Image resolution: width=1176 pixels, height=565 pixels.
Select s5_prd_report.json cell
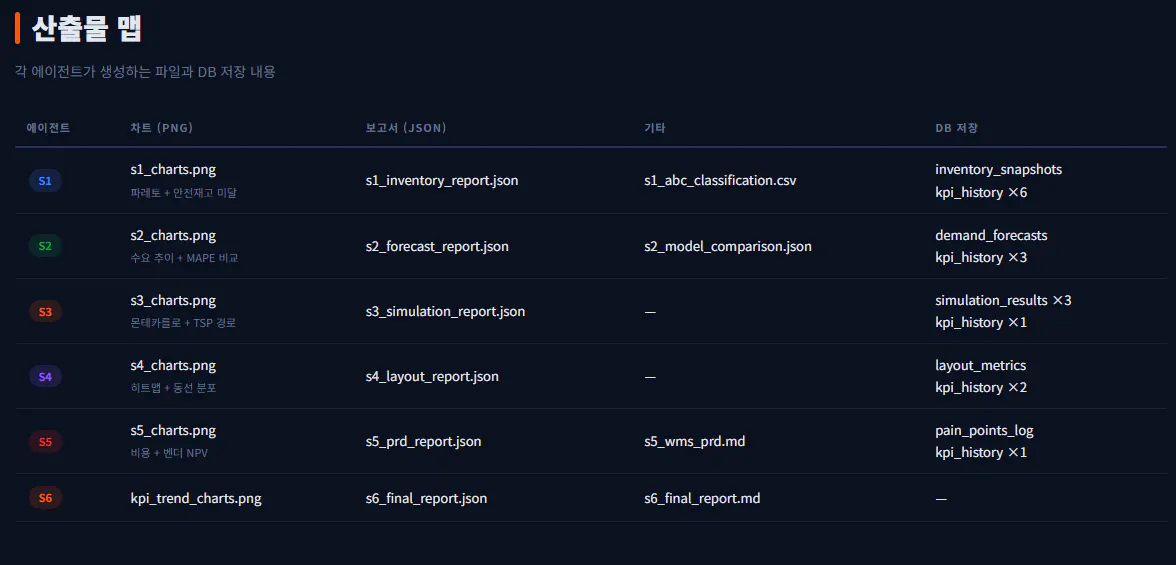tap(423, 442)
